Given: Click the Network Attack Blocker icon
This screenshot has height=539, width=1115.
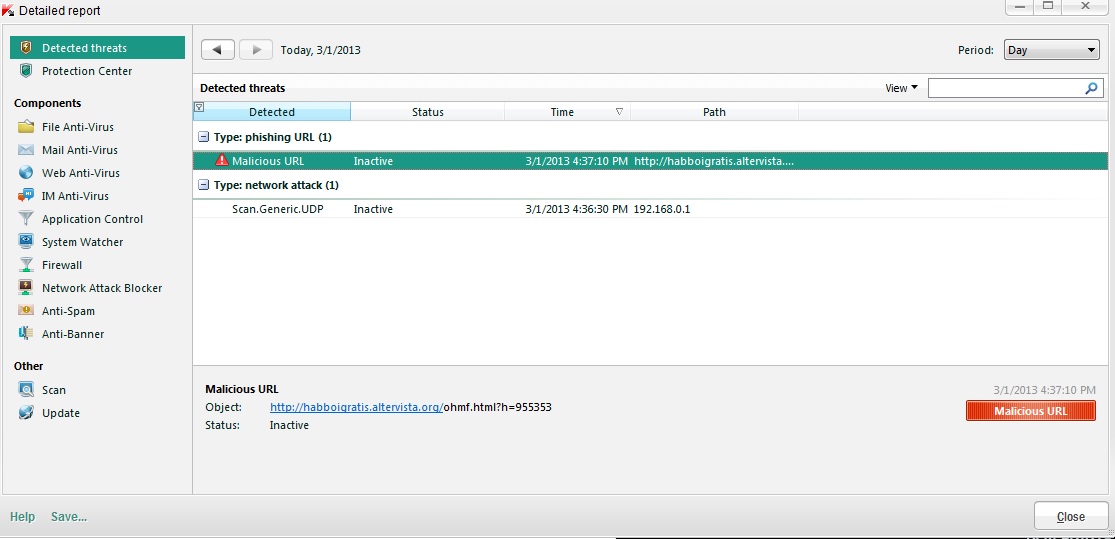Looking at the screenshot, I should pyautogui.click(x=26, y=287).
